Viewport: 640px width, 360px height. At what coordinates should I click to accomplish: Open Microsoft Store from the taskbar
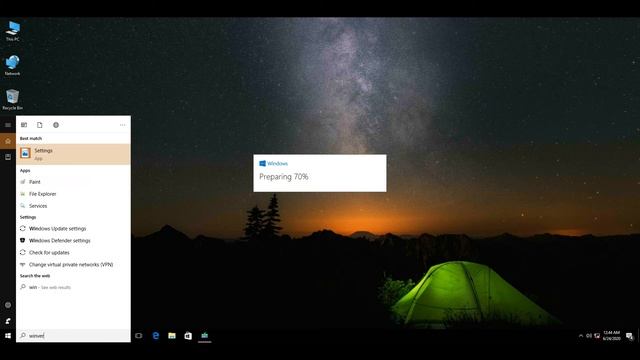188,336
